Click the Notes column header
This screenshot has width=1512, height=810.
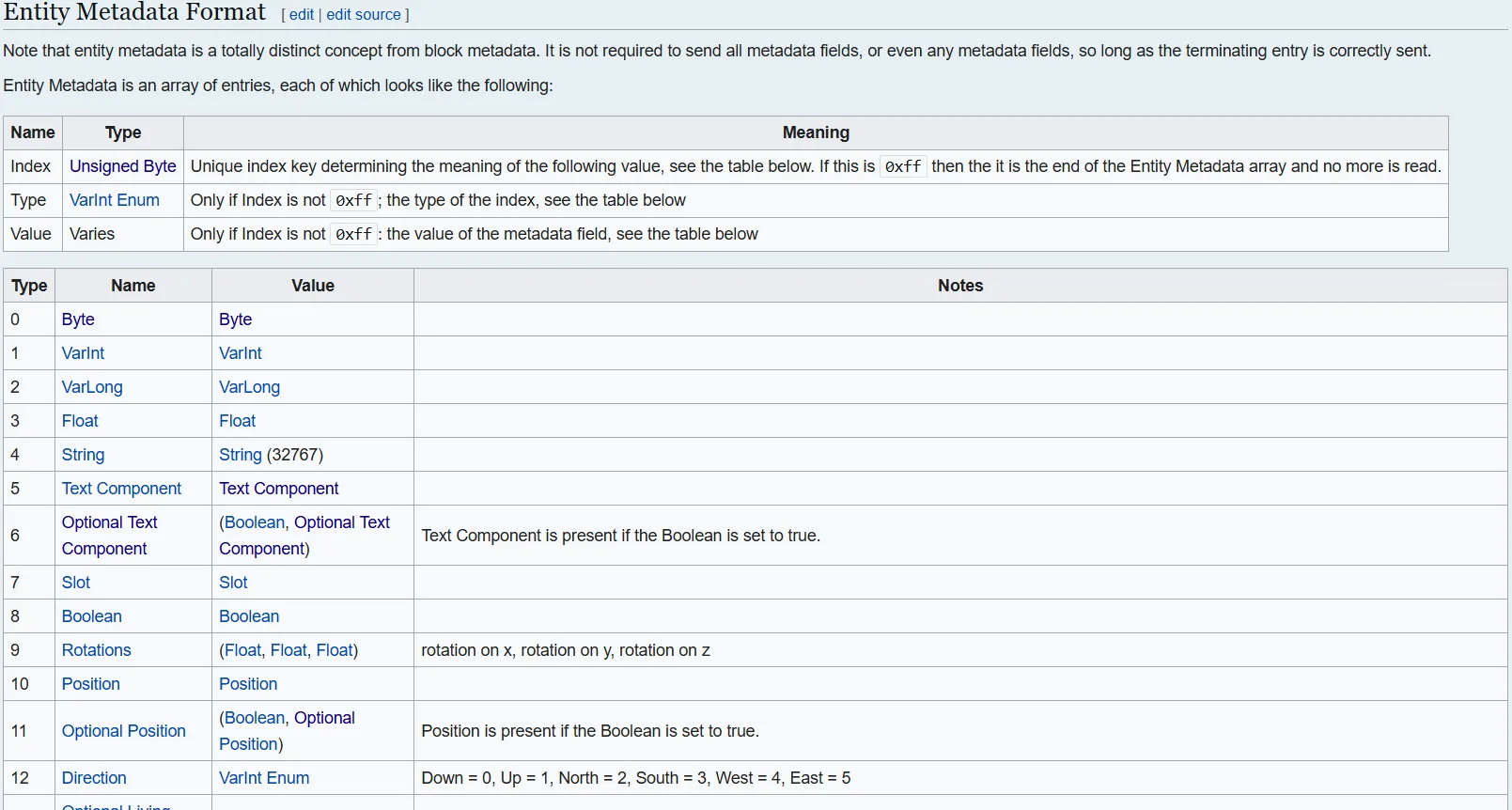pyautogui.click(x=959, y=286)
